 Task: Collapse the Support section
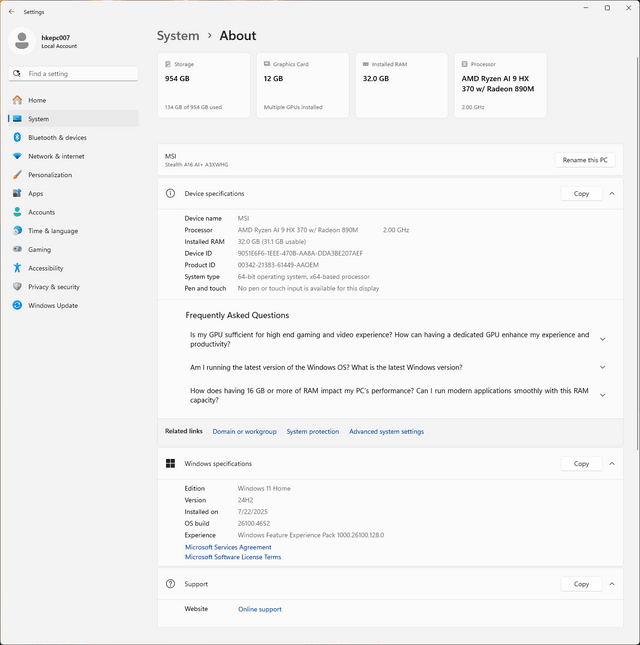[612, 584]
